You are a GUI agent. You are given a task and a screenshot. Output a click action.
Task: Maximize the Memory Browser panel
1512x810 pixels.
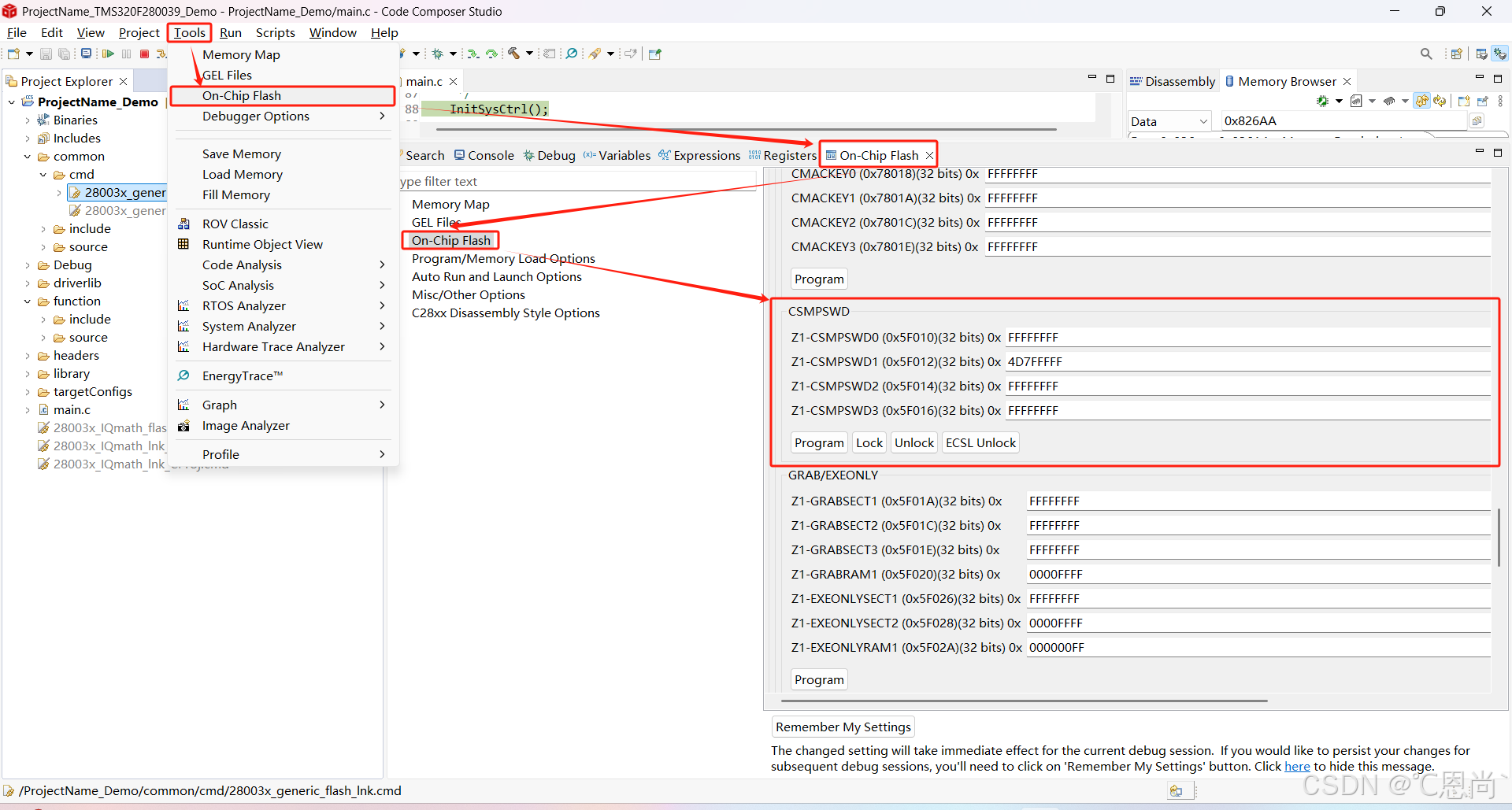(1498, 78)
